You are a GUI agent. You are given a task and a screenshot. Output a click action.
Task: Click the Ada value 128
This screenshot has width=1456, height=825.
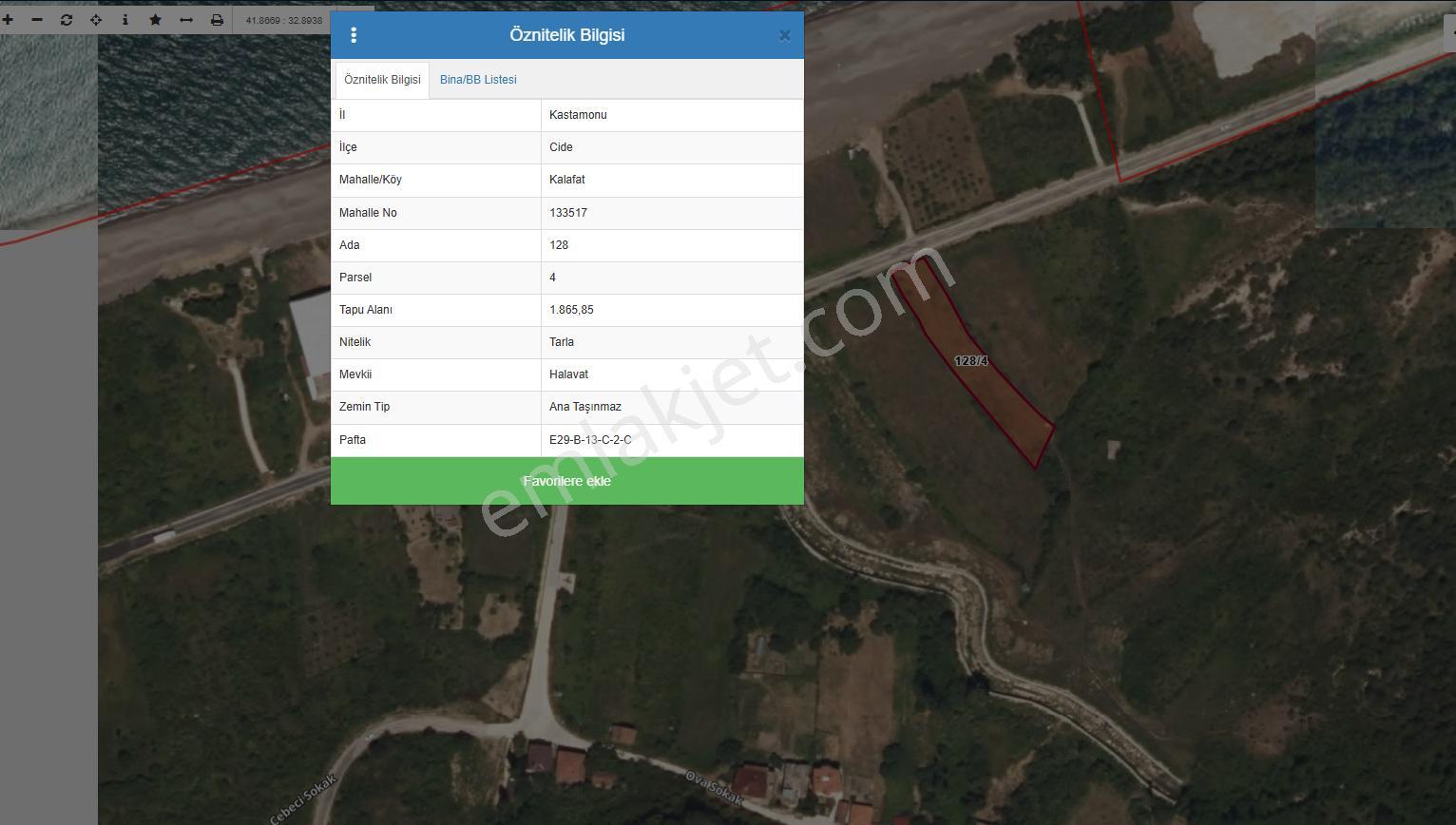point(559,245)
